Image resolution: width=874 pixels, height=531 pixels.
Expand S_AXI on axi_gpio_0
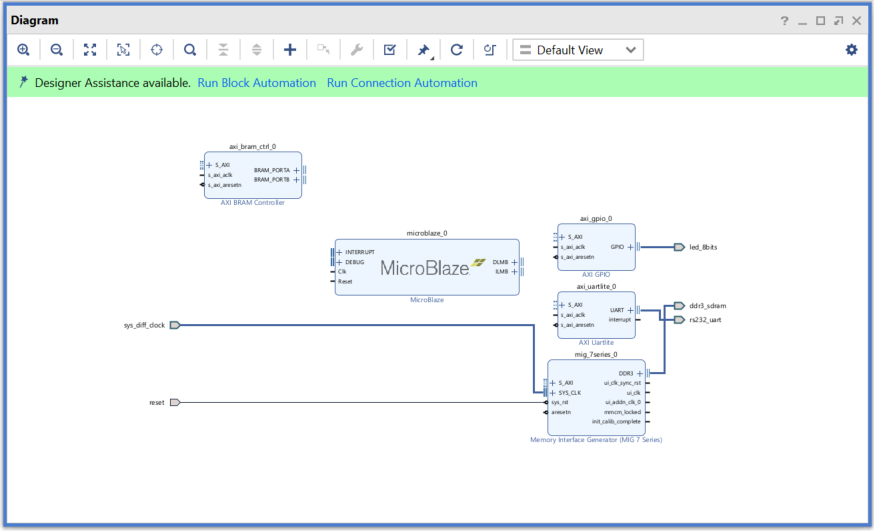pos(562,237)
